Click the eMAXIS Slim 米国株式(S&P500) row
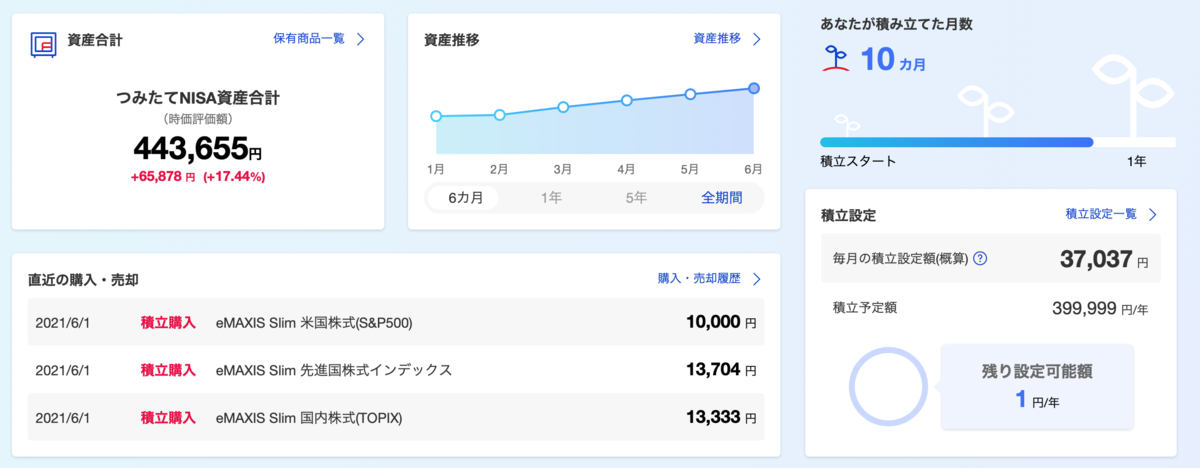 pos(396,322)
